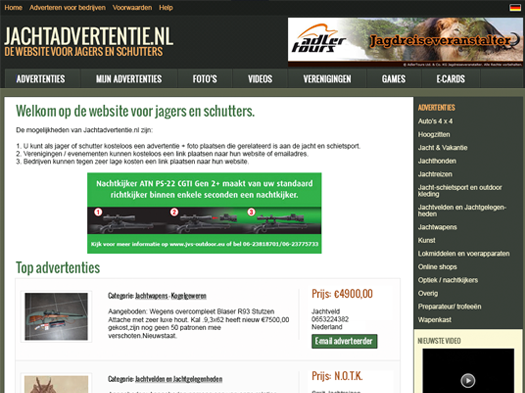Open the Help link in top bar

pyautogui.click(x=166, y=7)
